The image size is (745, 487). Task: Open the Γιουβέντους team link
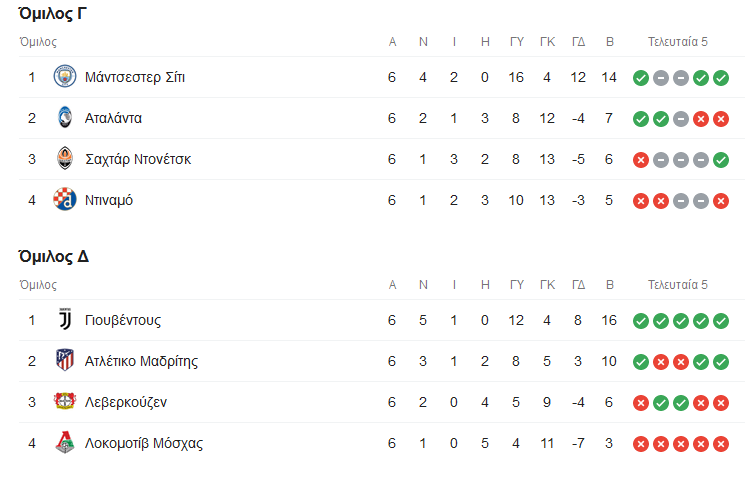point(123,320)
